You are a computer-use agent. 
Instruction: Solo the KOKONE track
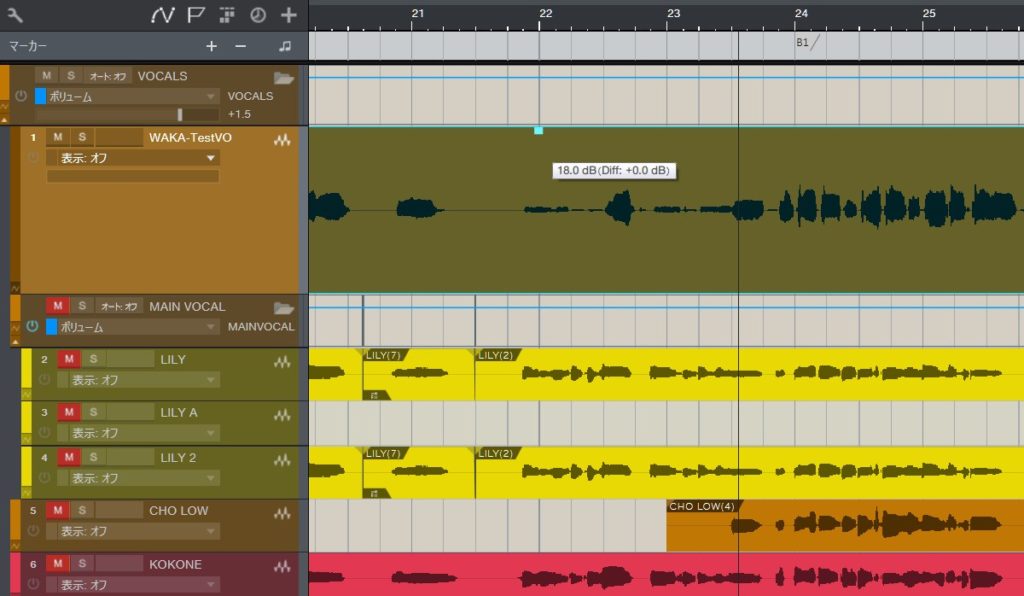[x=82, y=564]
